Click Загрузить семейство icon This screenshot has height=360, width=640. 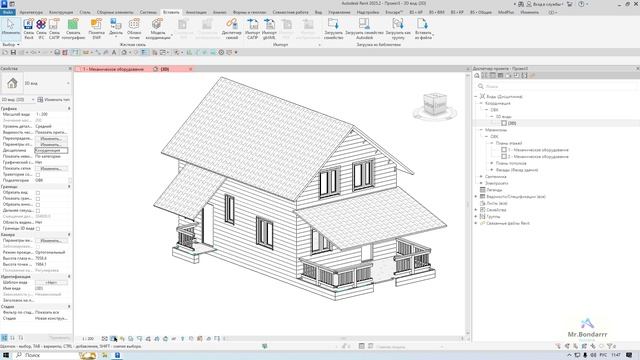coord(333,29)
